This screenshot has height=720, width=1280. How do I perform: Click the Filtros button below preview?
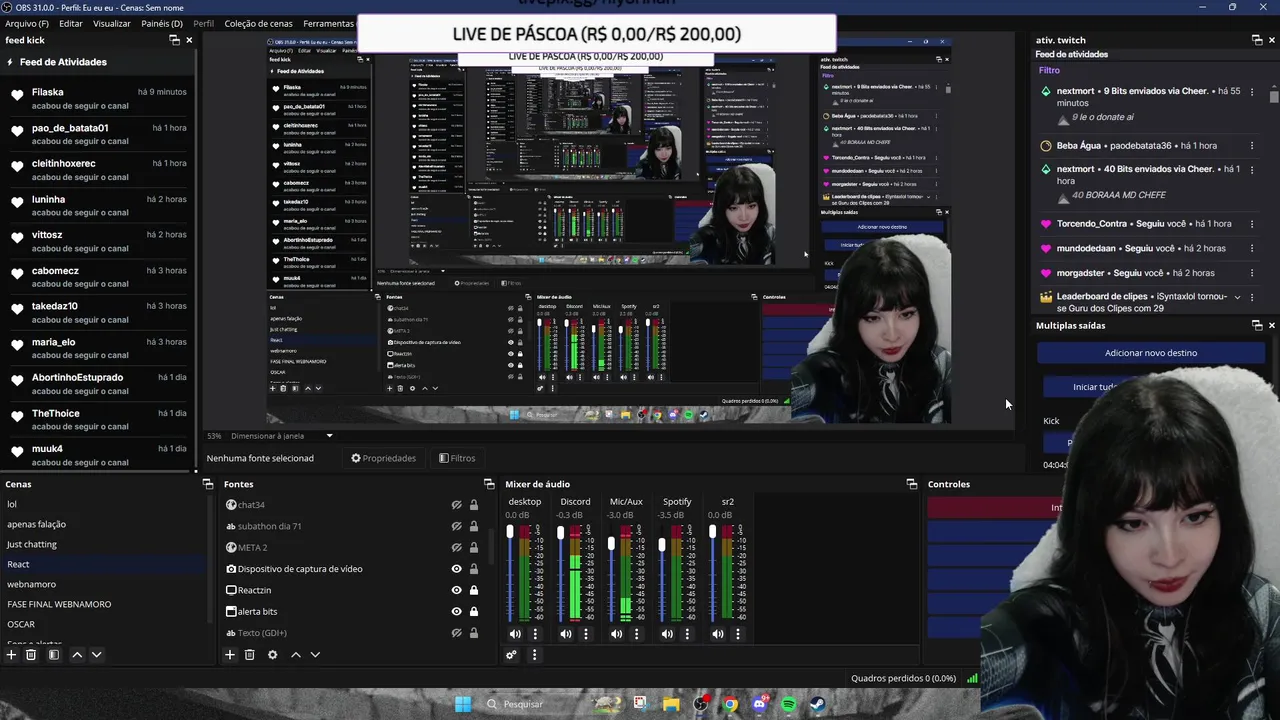[457, 458]
